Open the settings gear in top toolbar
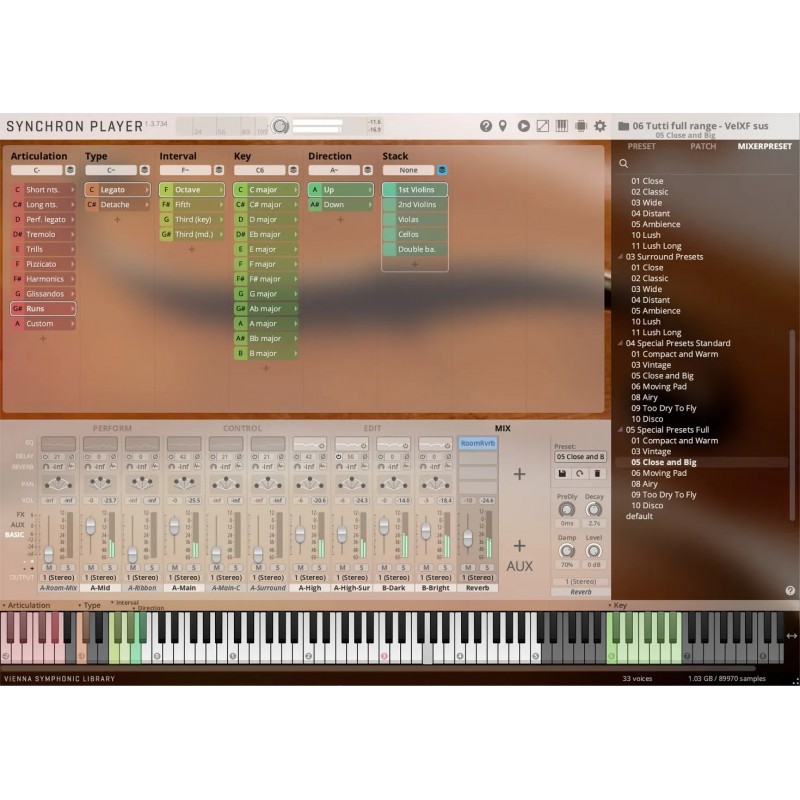The height and width of the screenshot is (800, 800). (600, 126)
